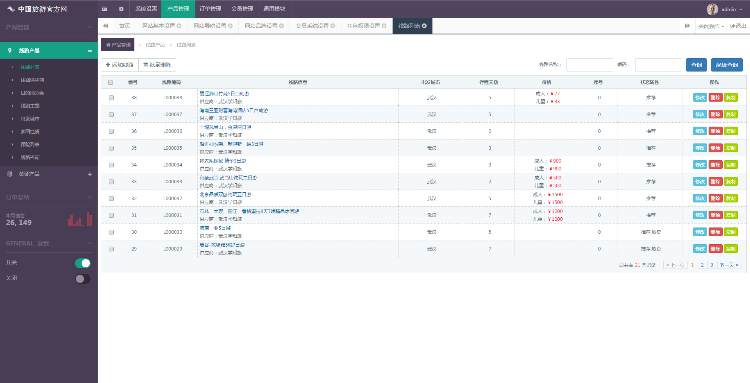Open the route title link in row L000031
The width and height of the screenshot is (750, 383).
tap(249, 211)
